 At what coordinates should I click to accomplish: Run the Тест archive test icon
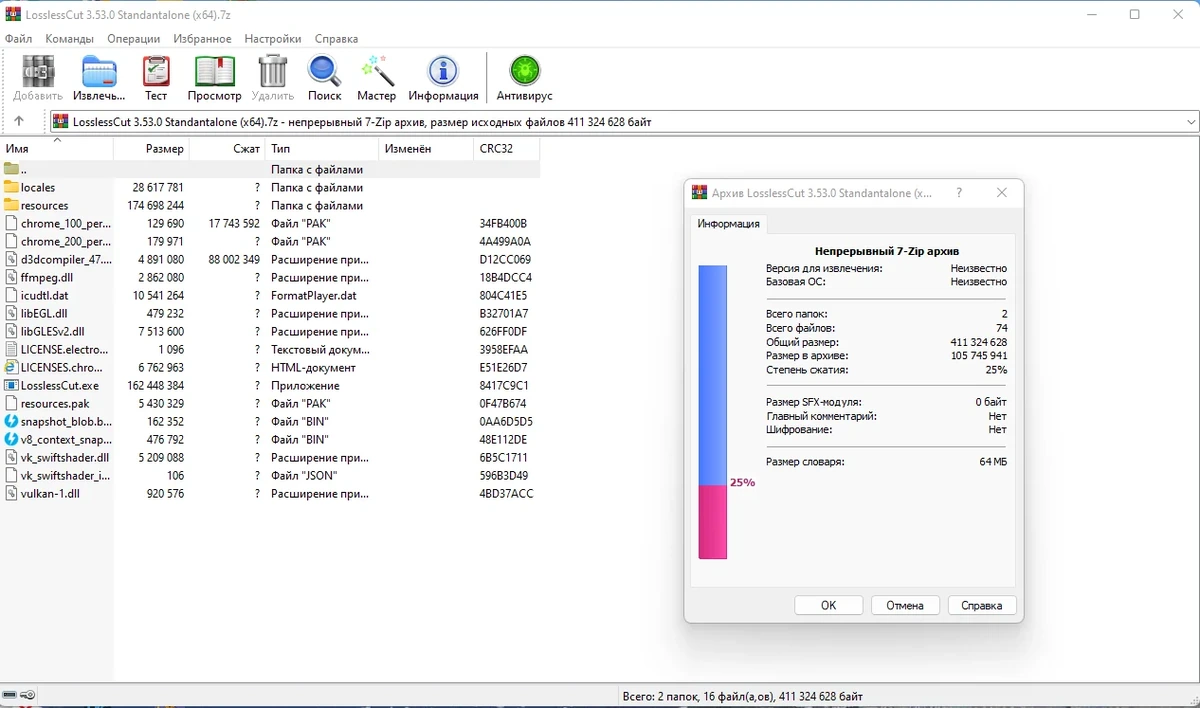tap(156, 71)
